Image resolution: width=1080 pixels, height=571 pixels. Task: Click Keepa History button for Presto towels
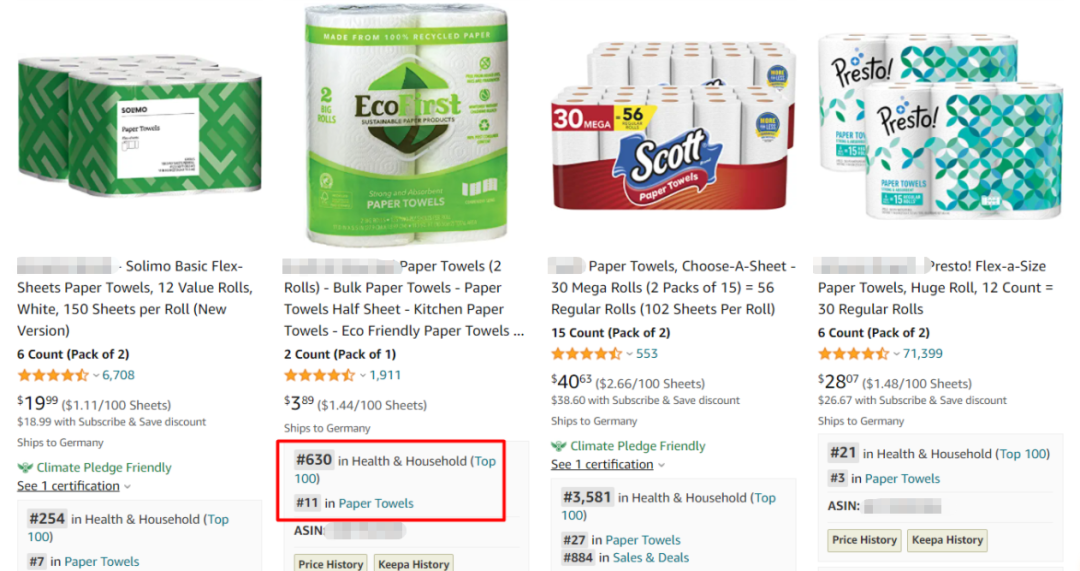pos(945,540)
